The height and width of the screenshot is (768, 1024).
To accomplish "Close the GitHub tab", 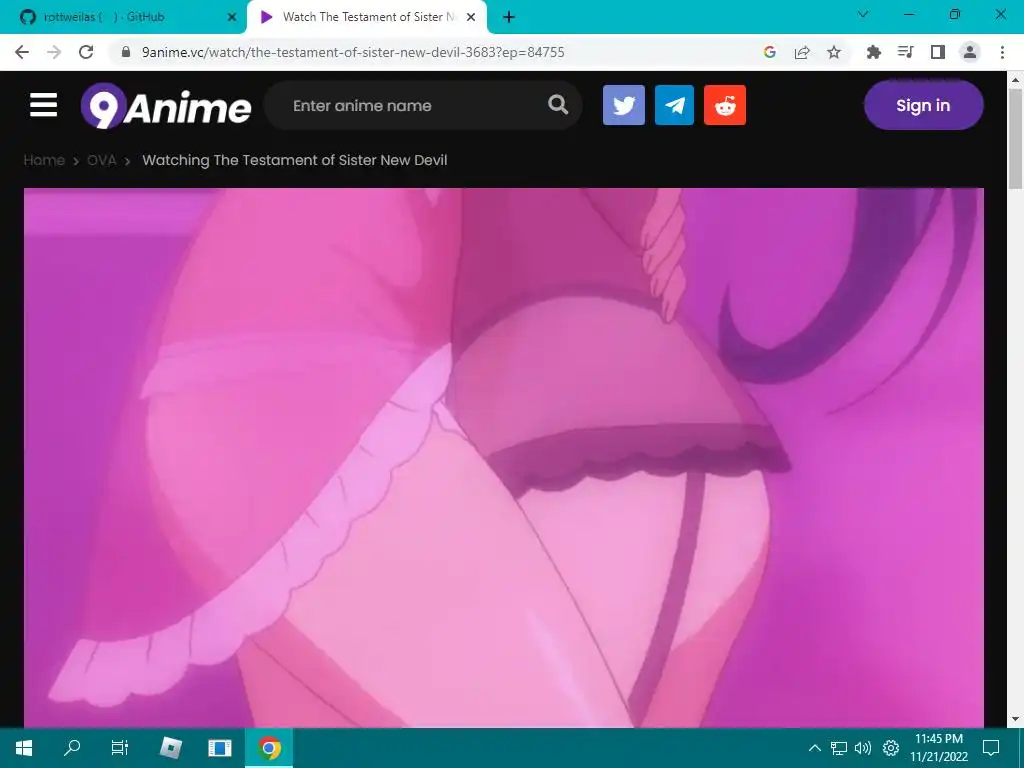I will (232, 17).
